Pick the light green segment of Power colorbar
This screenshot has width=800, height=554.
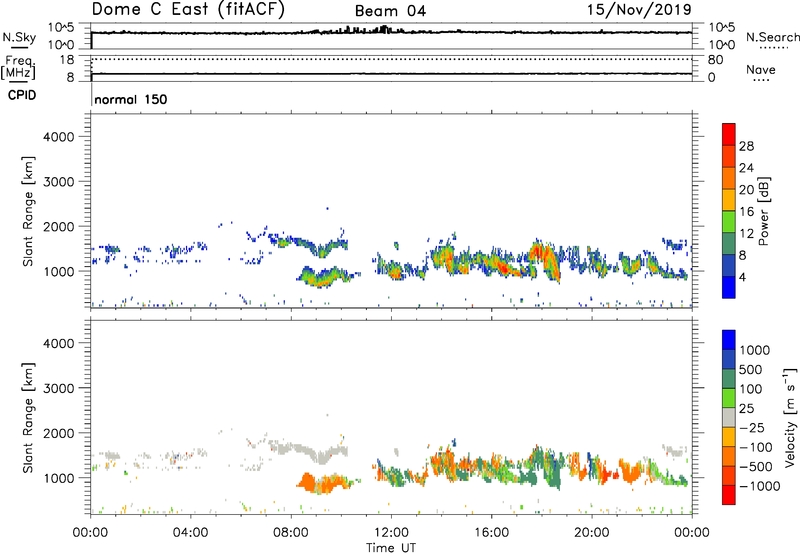pyautogui.click(x=729, y=221)
